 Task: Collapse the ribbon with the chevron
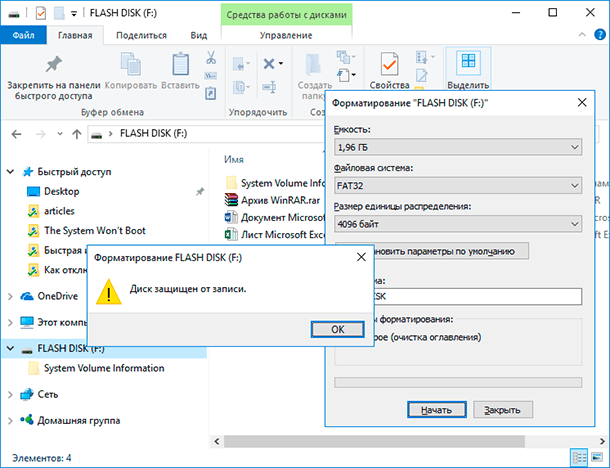[582, 35]
